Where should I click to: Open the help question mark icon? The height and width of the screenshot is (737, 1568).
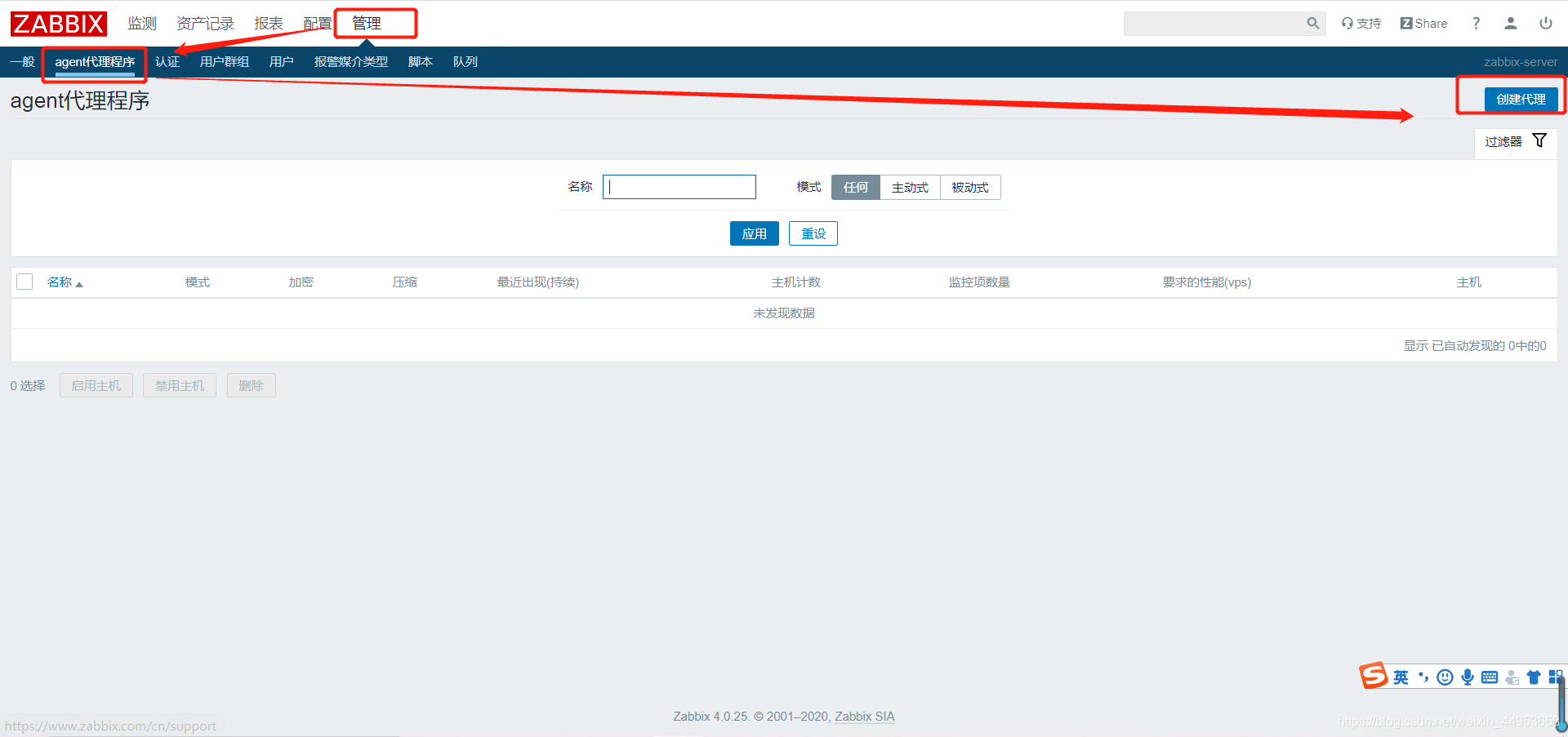[1476, 24]
